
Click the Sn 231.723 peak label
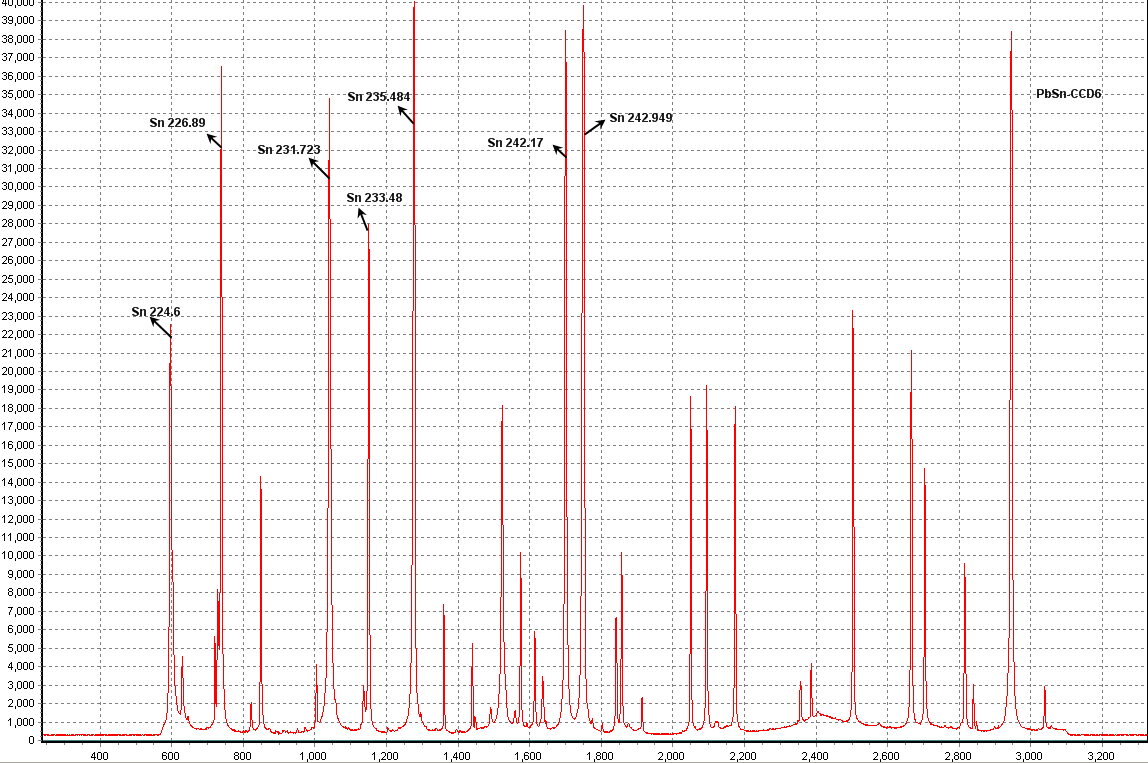click(x=289, y=150)
